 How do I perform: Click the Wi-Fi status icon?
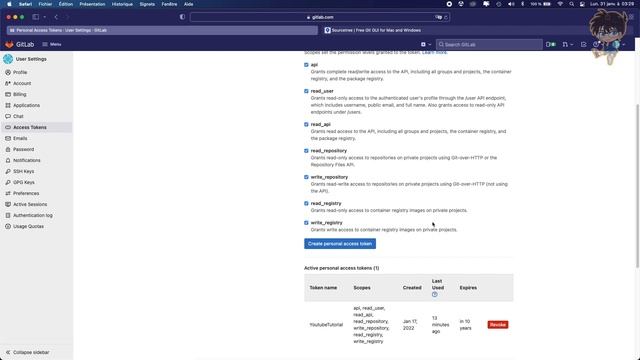click(x=560, y=4)
